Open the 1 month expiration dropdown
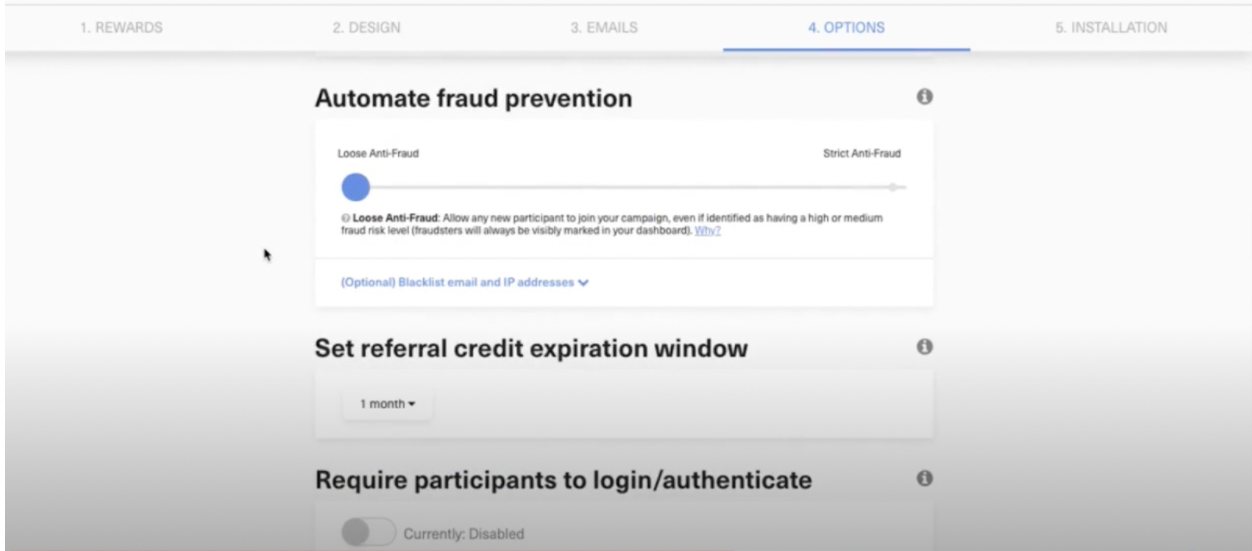The height and width of the screenshot is (551, 1252). pyautogui.click(x=388, y=404)
